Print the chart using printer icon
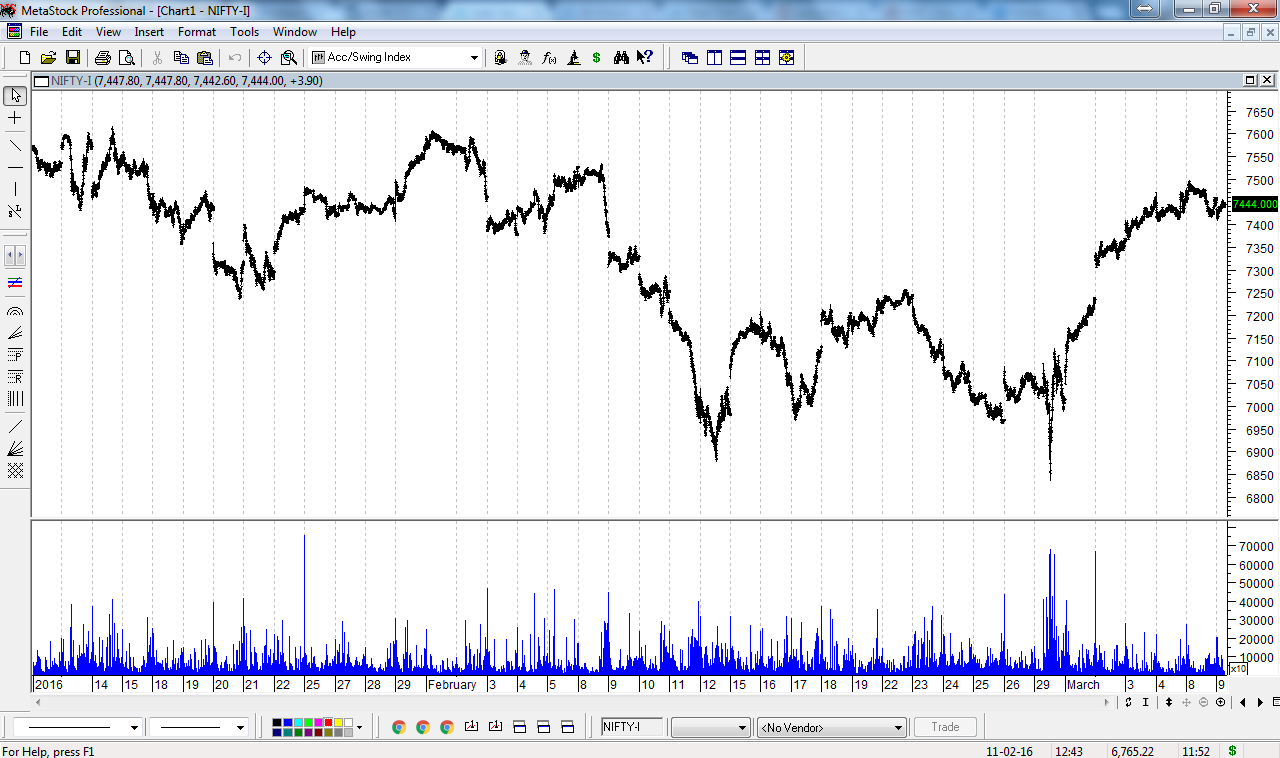Viewport: 1280px width, 758px height. tap(103, 58)
